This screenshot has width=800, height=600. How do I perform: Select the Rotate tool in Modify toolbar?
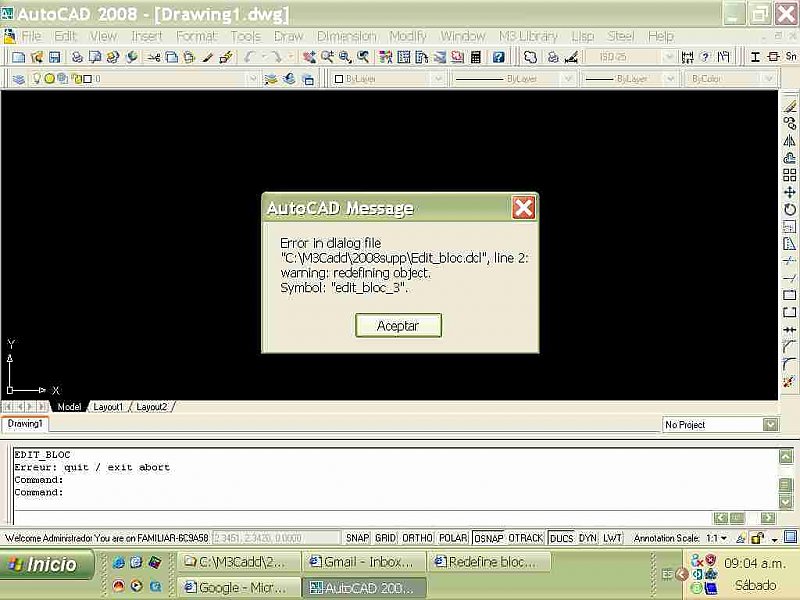789,210
